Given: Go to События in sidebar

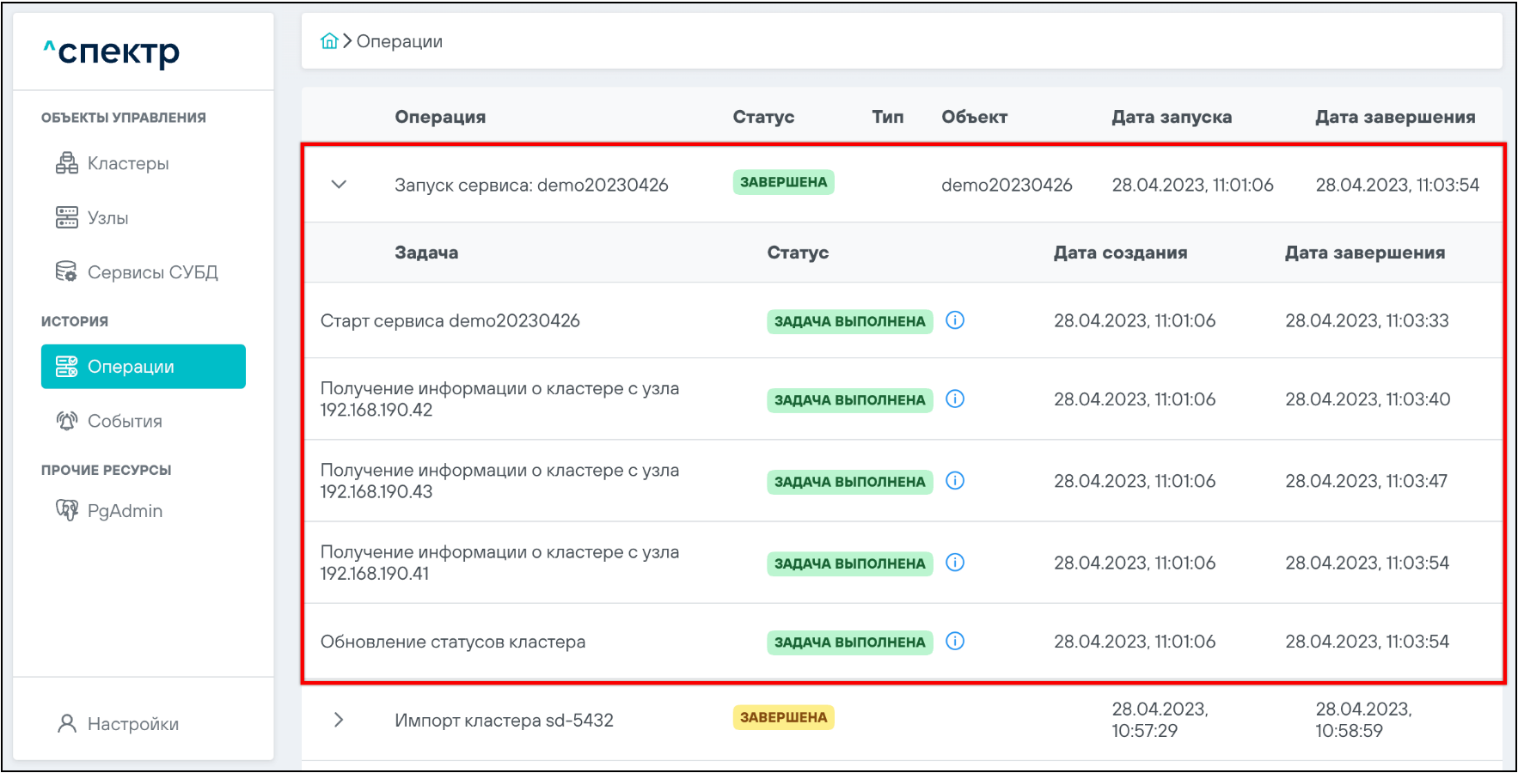Looking at the screenshot, I should (x=124, y=421).
